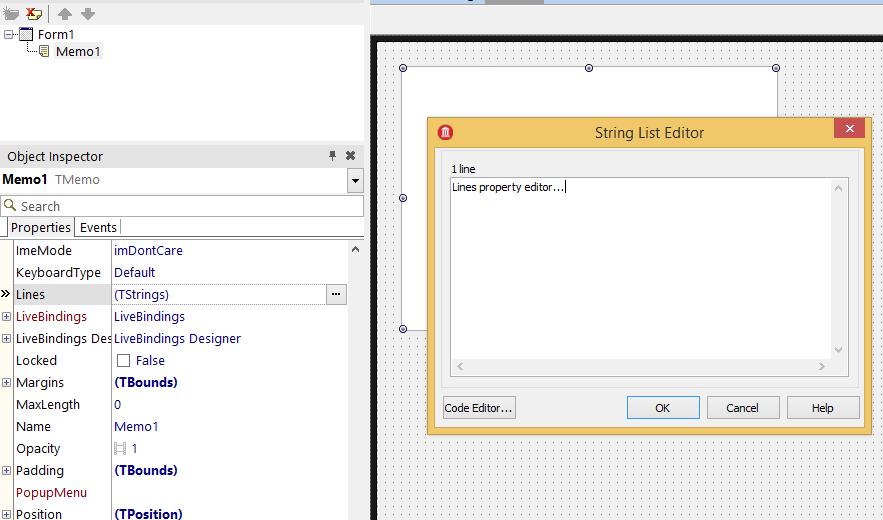Viewport: 883px width, 520px height.
Task: Switch to the Events tab
Action: click(98, 227)
